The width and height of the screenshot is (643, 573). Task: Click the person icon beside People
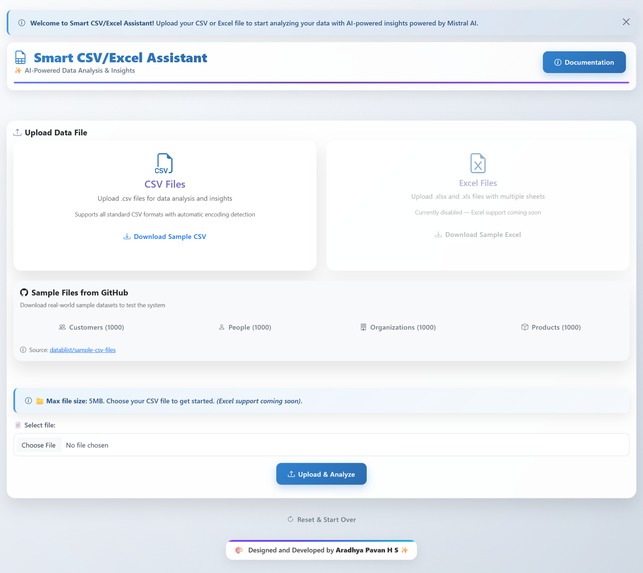(x=221, y=327)
